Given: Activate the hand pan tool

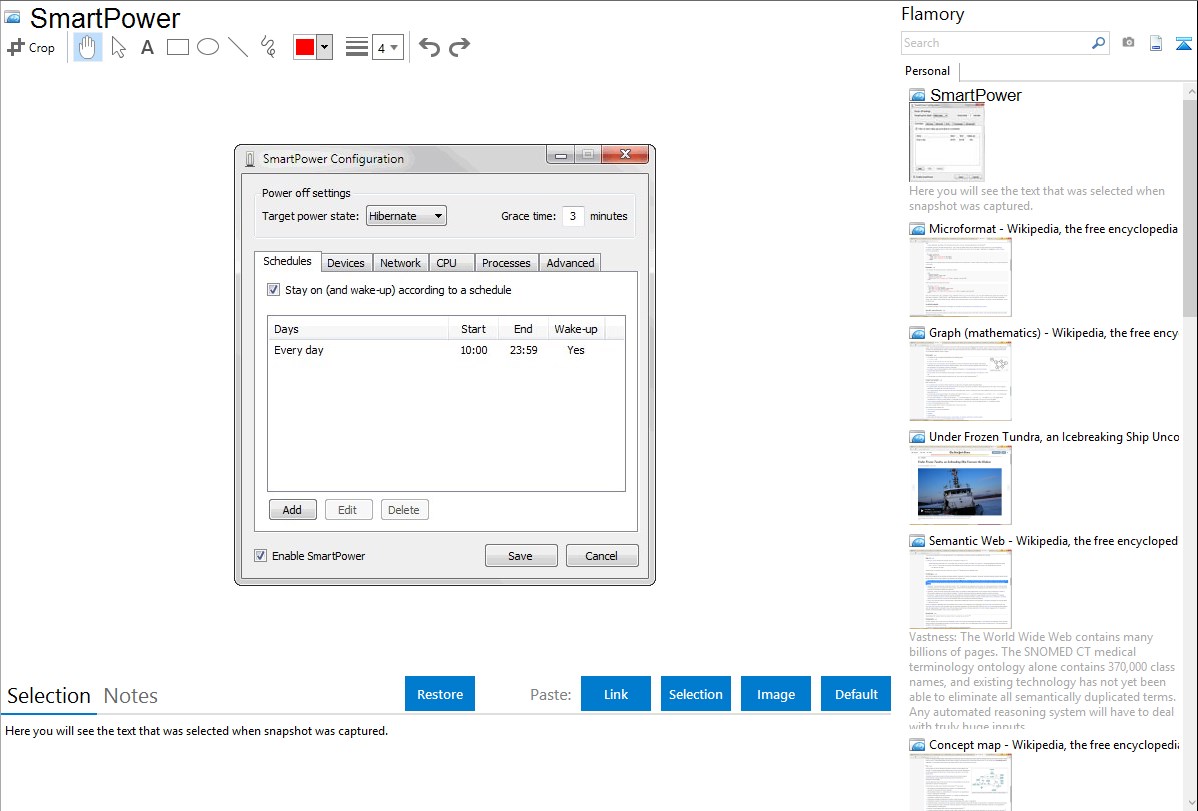Looking at the screenshot, I should click(x=88, y=47).
